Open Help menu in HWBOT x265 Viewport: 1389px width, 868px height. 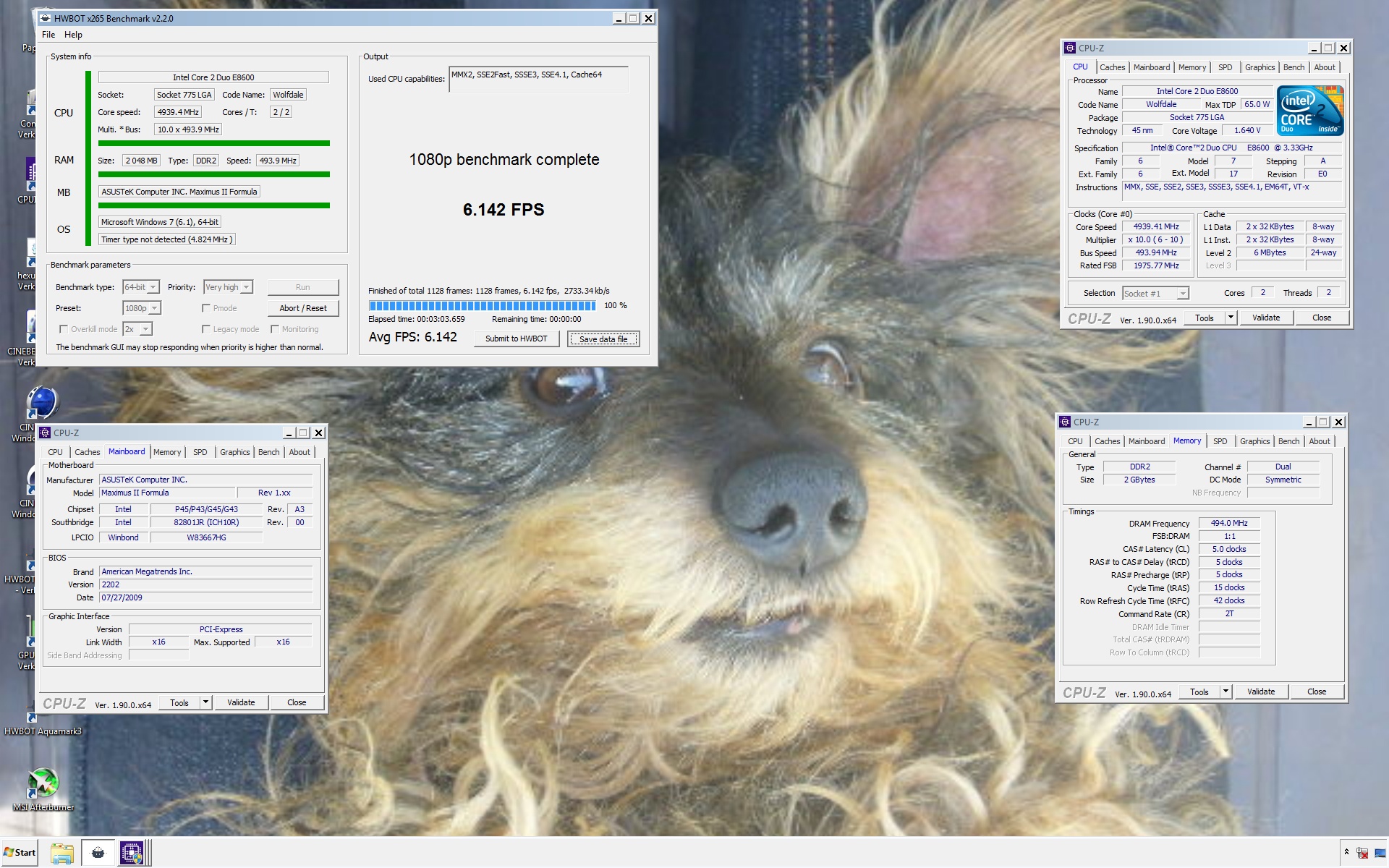coord(73,35)
